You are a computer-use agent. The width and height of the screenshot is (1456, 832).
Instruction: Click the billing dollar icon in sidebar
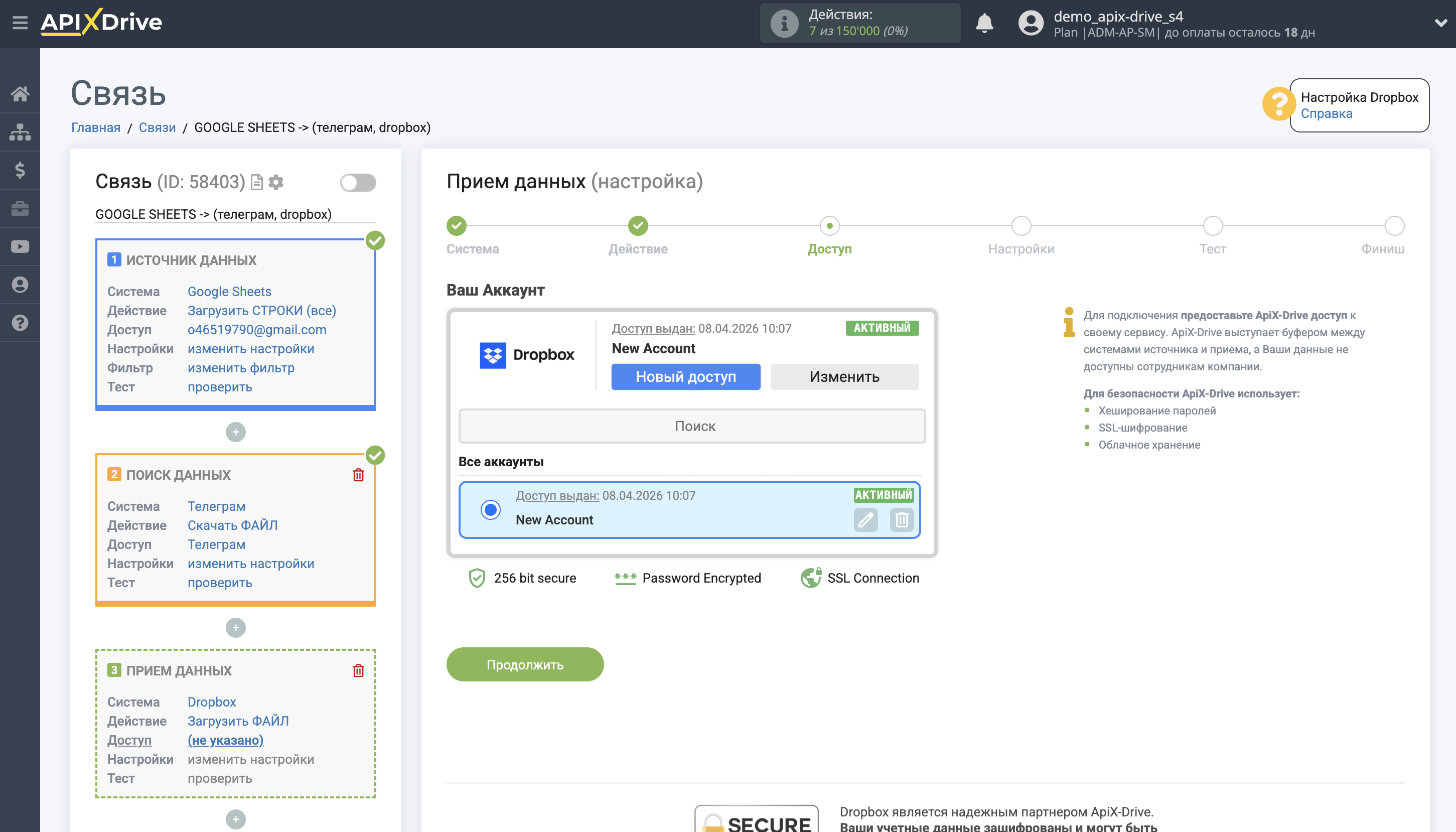coord(21,170)
